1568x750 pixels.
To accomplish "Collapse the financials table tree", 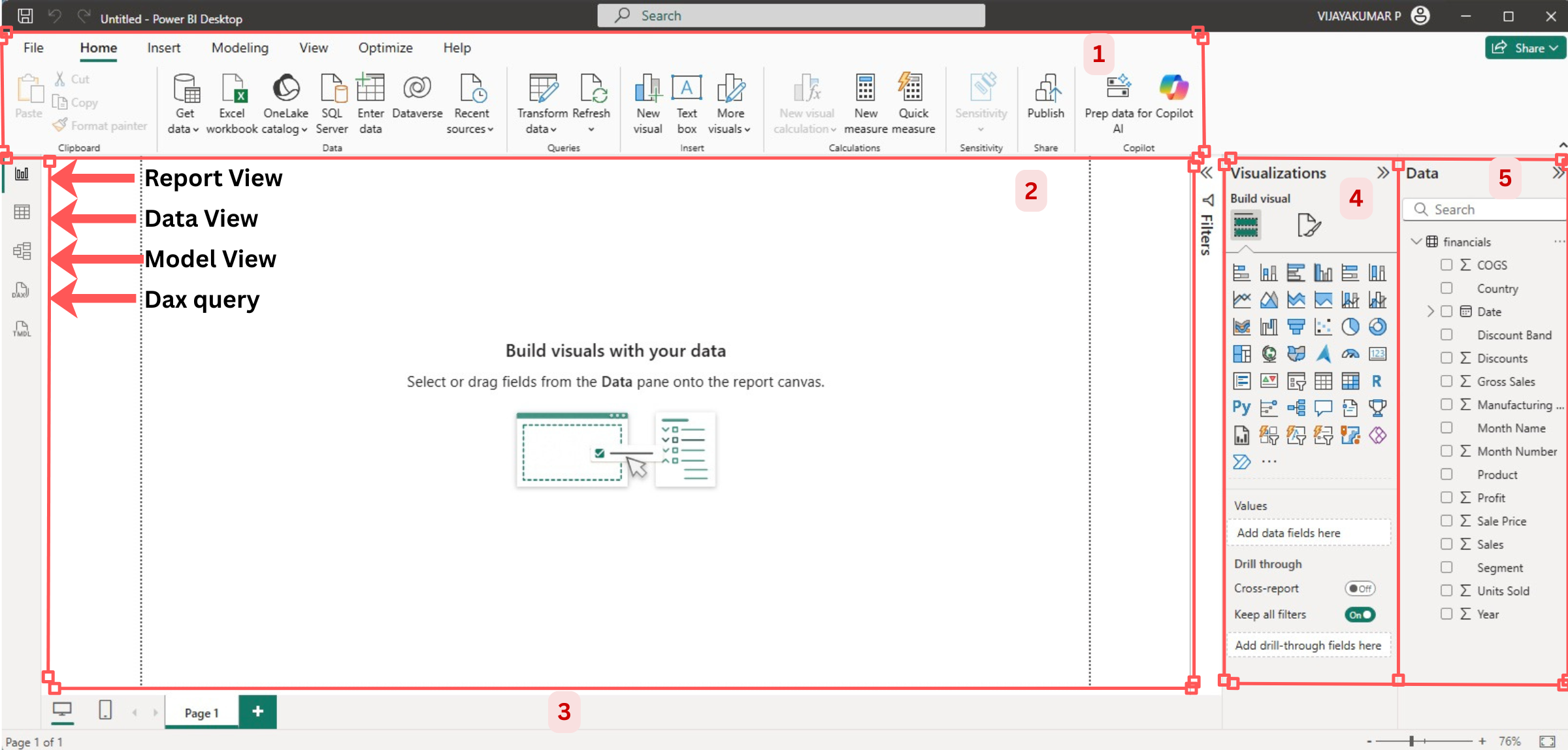I will [1416, 242].
